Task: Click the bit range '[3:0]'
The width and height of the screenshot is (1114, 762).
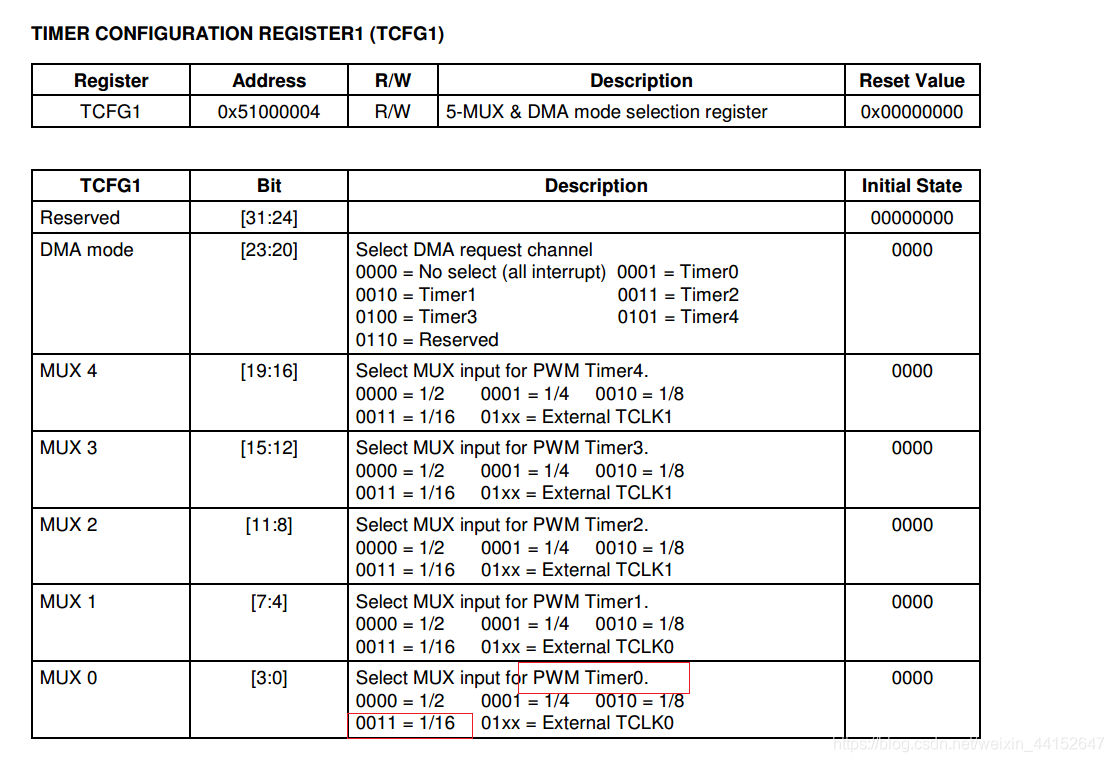Action: (269, 677)
